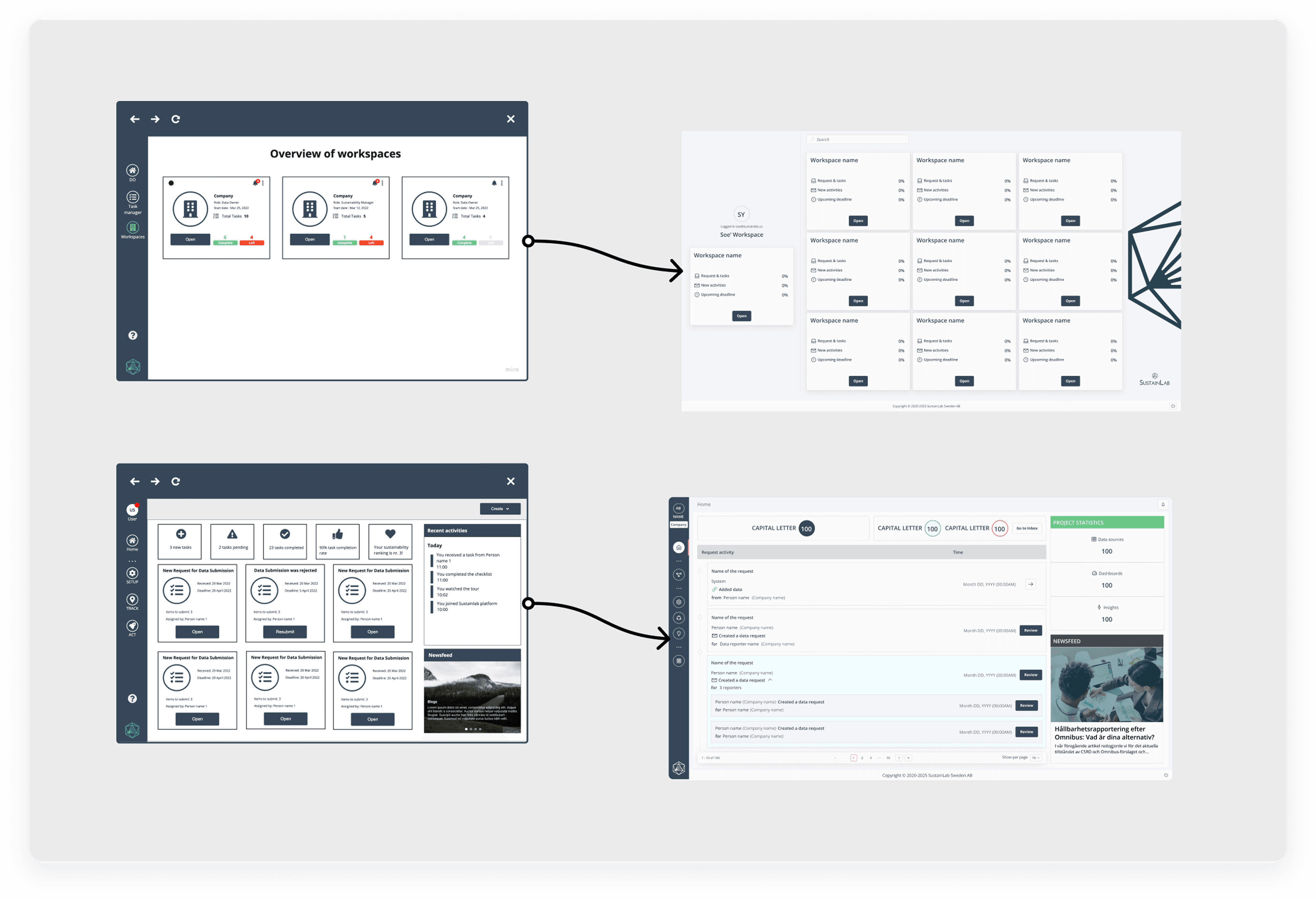Click Resubmit on the rejected Data Submission
The height and width of the screenshot is (900, 1316).
pos(285,632)
